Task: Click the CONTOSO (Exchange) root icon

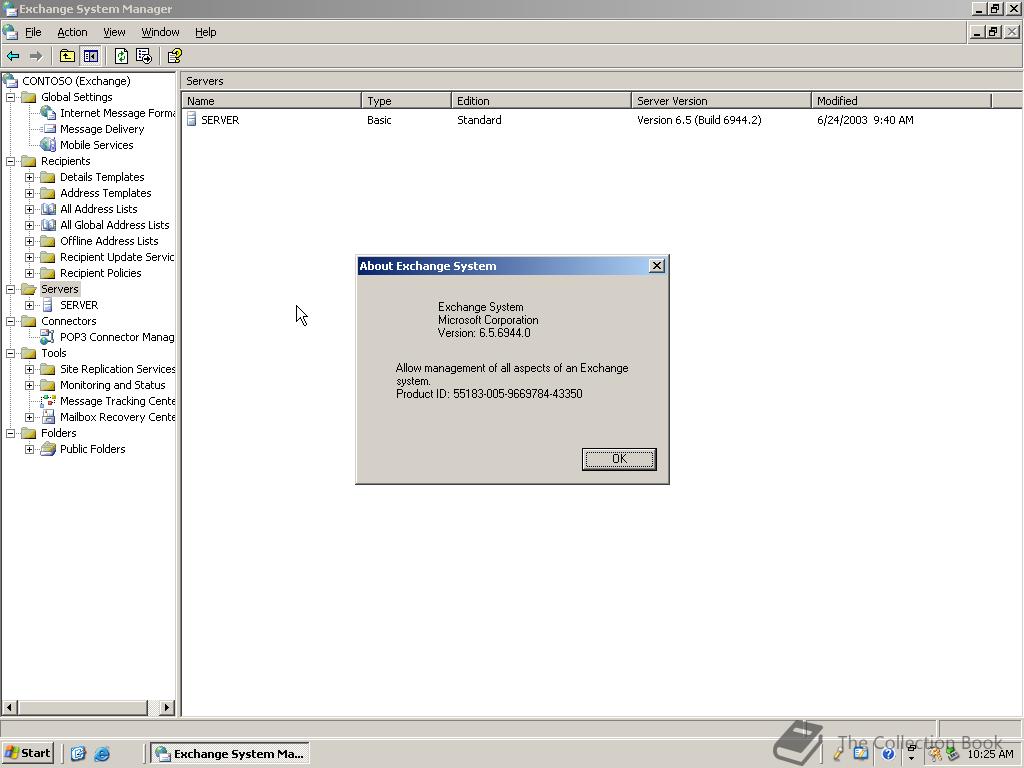Action: point(10,81)
